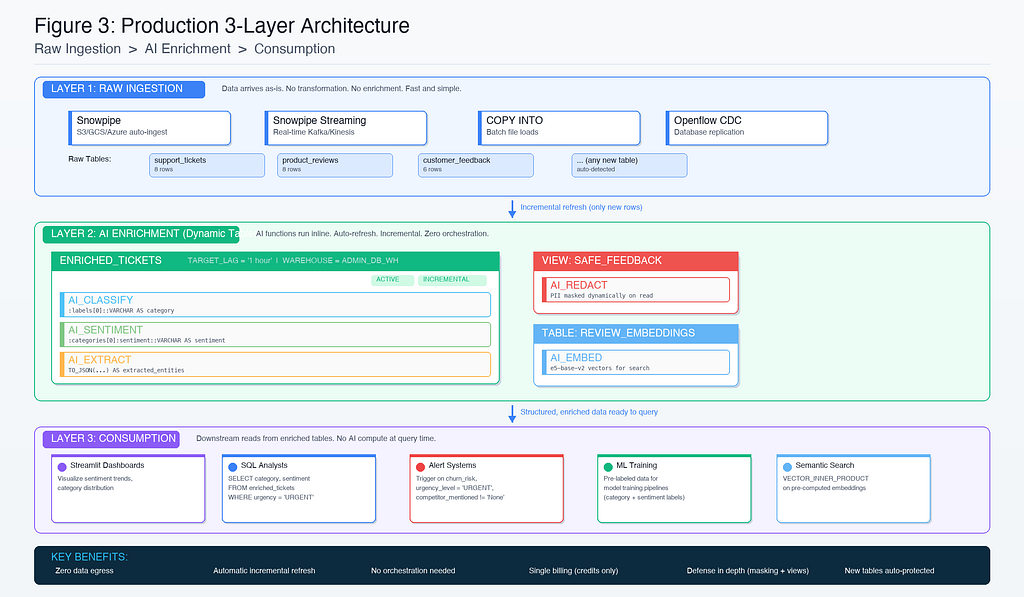
Task: Click the Snowpipe Streaming box
Action: tap(345, 127)
